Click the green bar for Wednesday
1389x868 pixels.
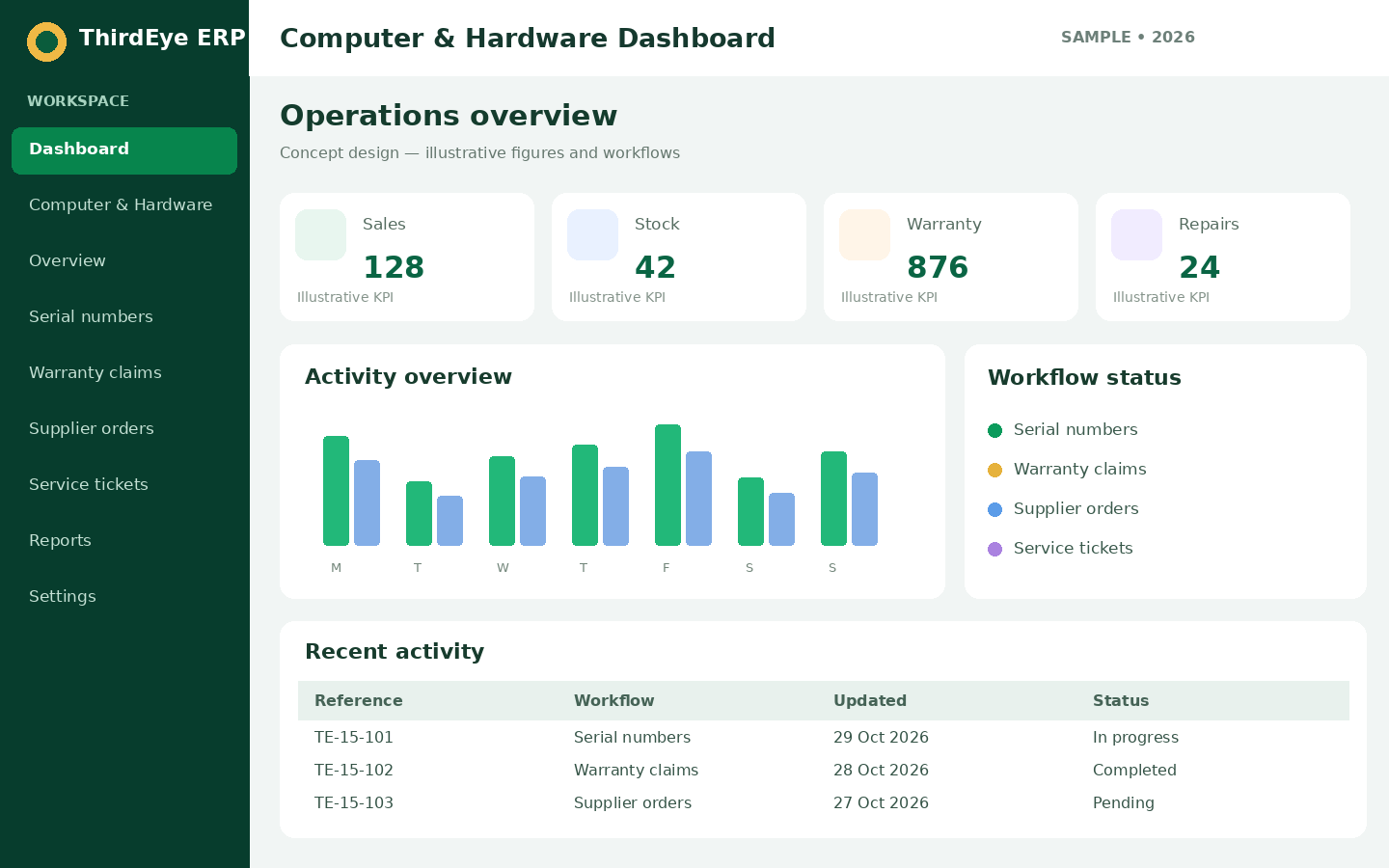click(502, 501)
